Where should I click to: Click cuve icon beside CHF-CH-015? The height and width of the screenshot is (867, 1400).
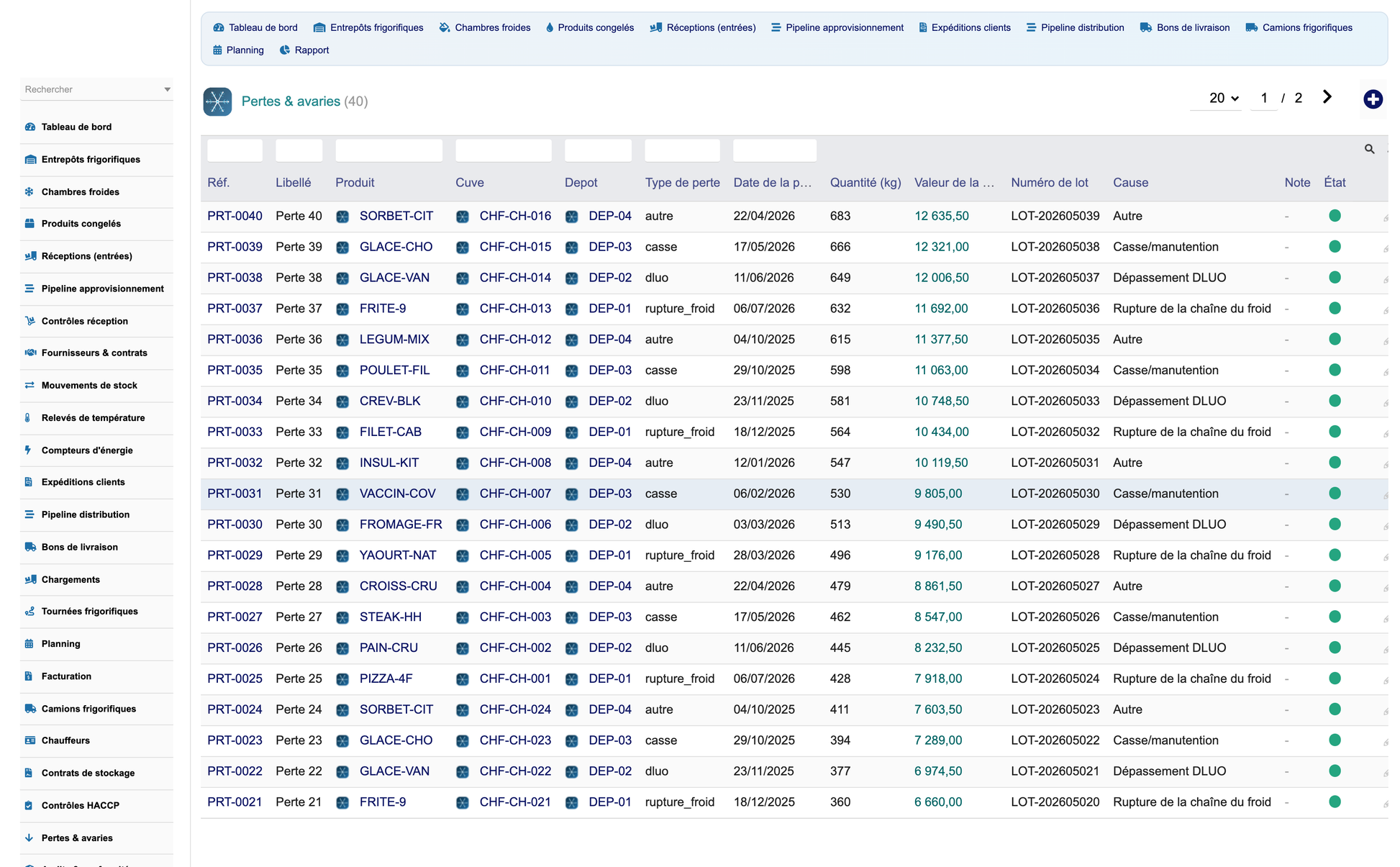click(x=463, y=248)
